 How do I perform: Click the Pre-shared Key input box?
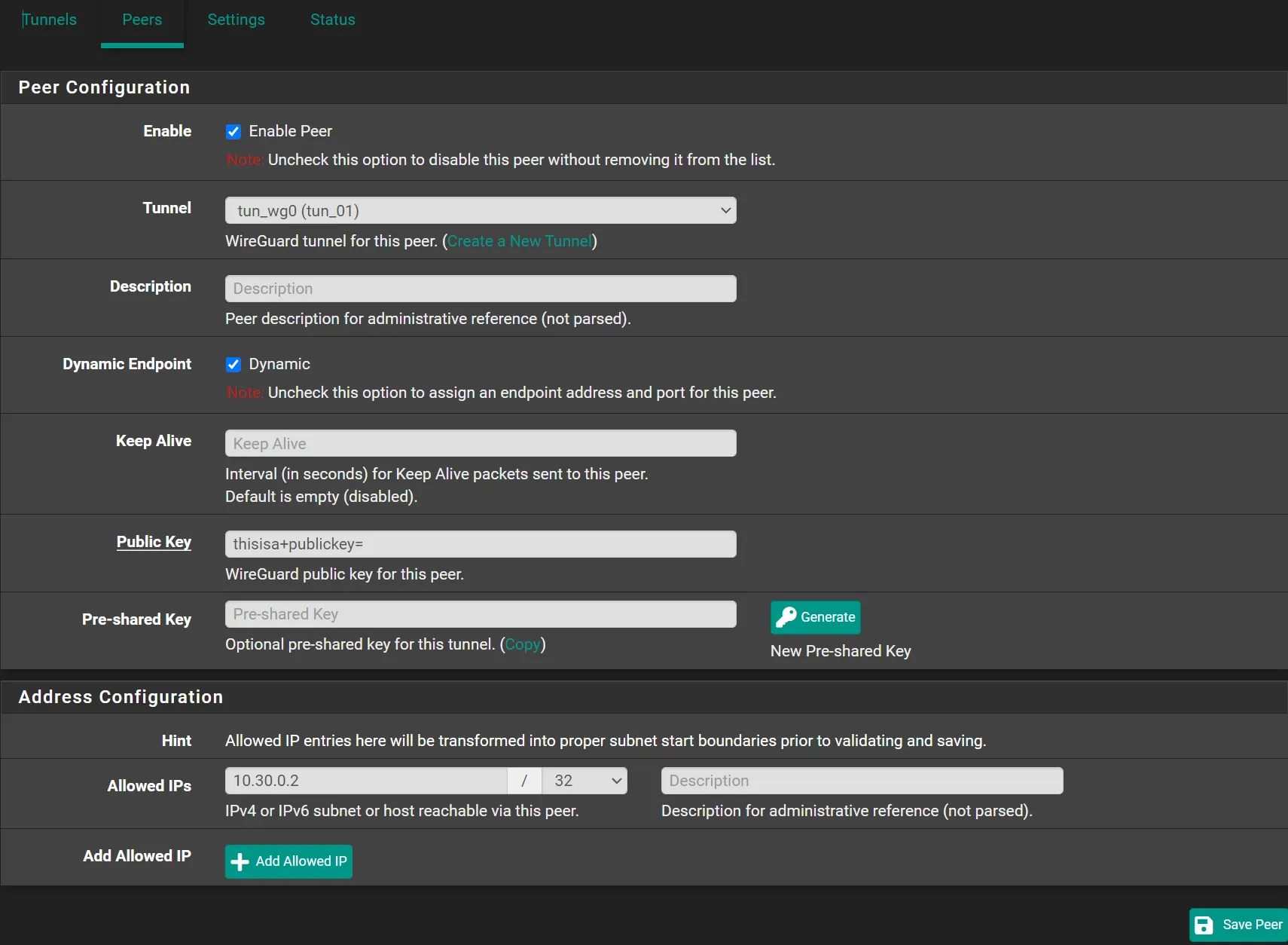[480, 614]
